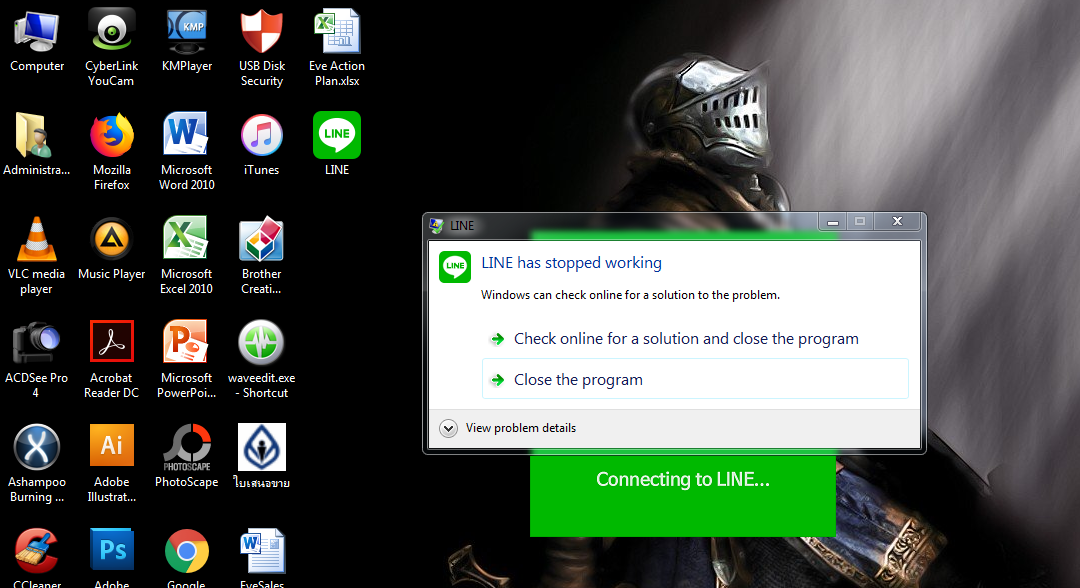
Task: Open USB Disk Security icon
Action: pos(261,31)
